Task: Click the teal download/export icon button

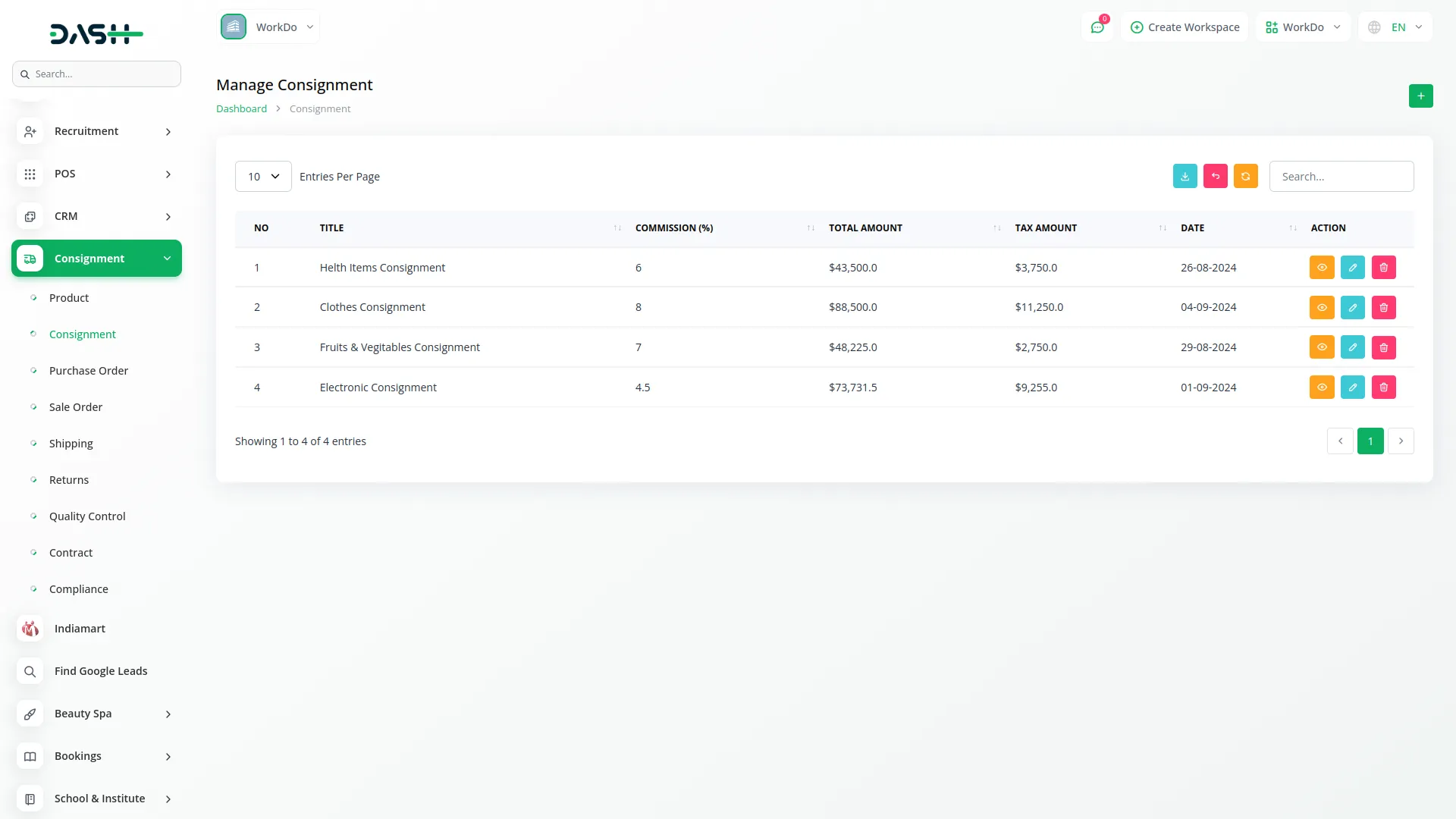Action: tap(1185, 176)
